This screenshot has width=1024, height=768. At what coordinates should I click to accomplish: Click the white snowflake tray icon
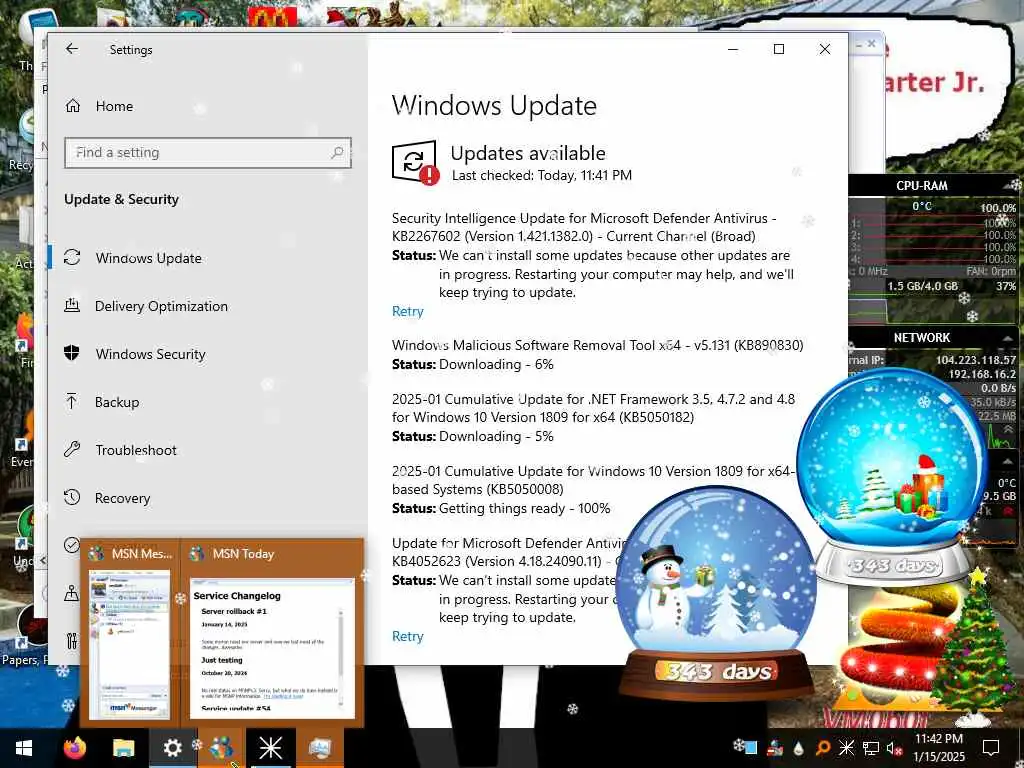(846, 748)
